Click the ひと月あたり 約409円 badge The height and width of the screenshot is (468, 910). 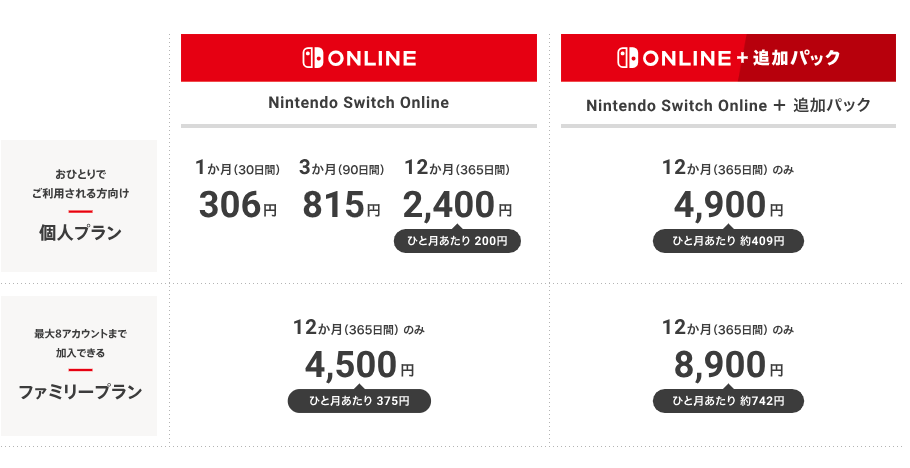click(728, 241)
